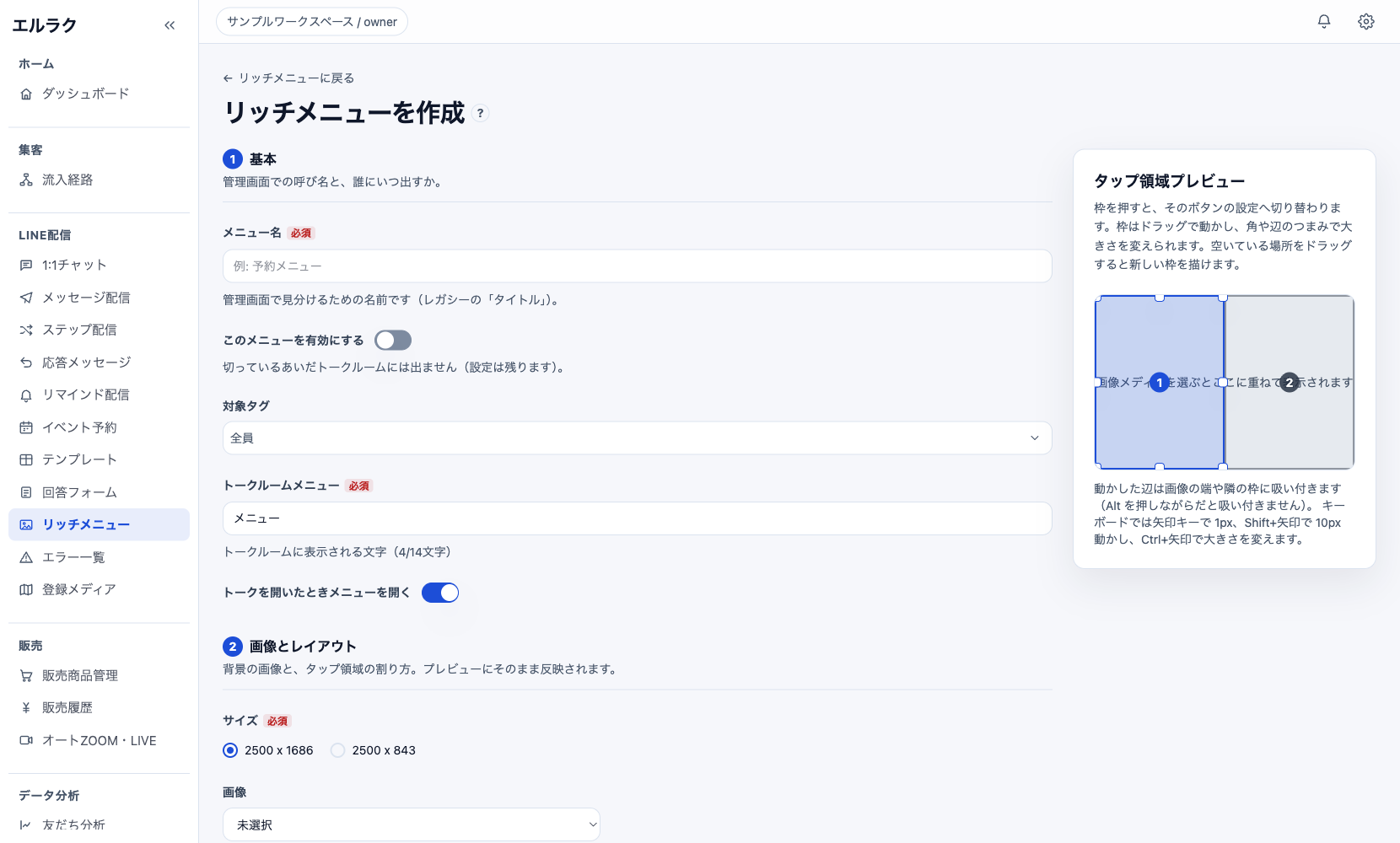Click the メッセージ配信 paper plane icon
This screenshot has height=843, width=1400.
(26, 298)
